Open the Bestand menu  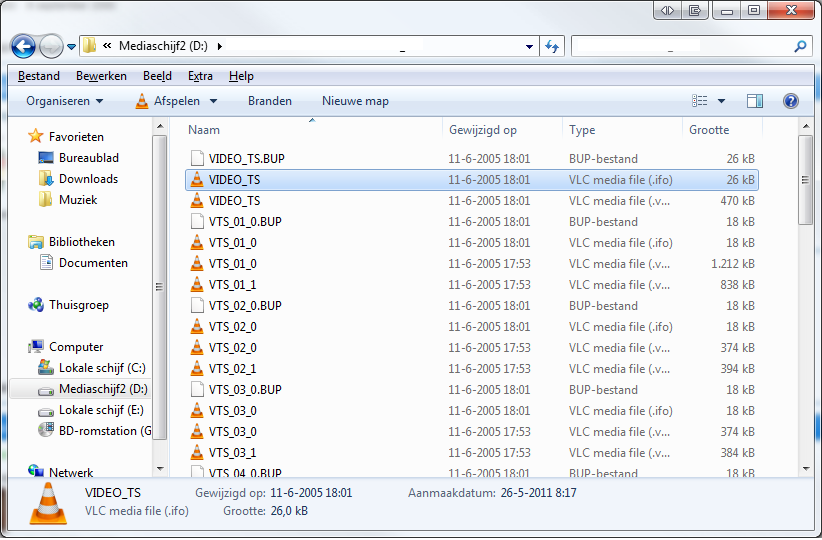pos(39,76)
